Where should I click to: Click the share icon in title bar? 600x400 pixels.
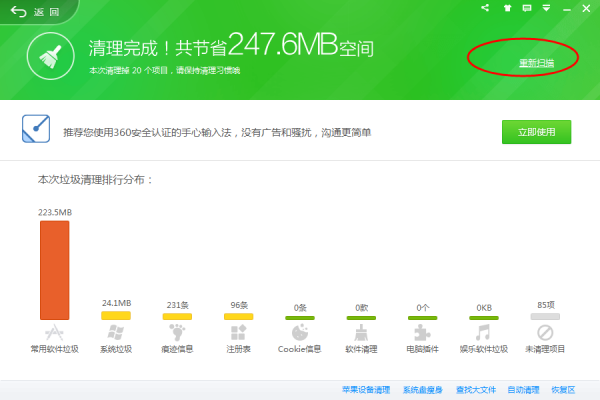pos(485,8)
